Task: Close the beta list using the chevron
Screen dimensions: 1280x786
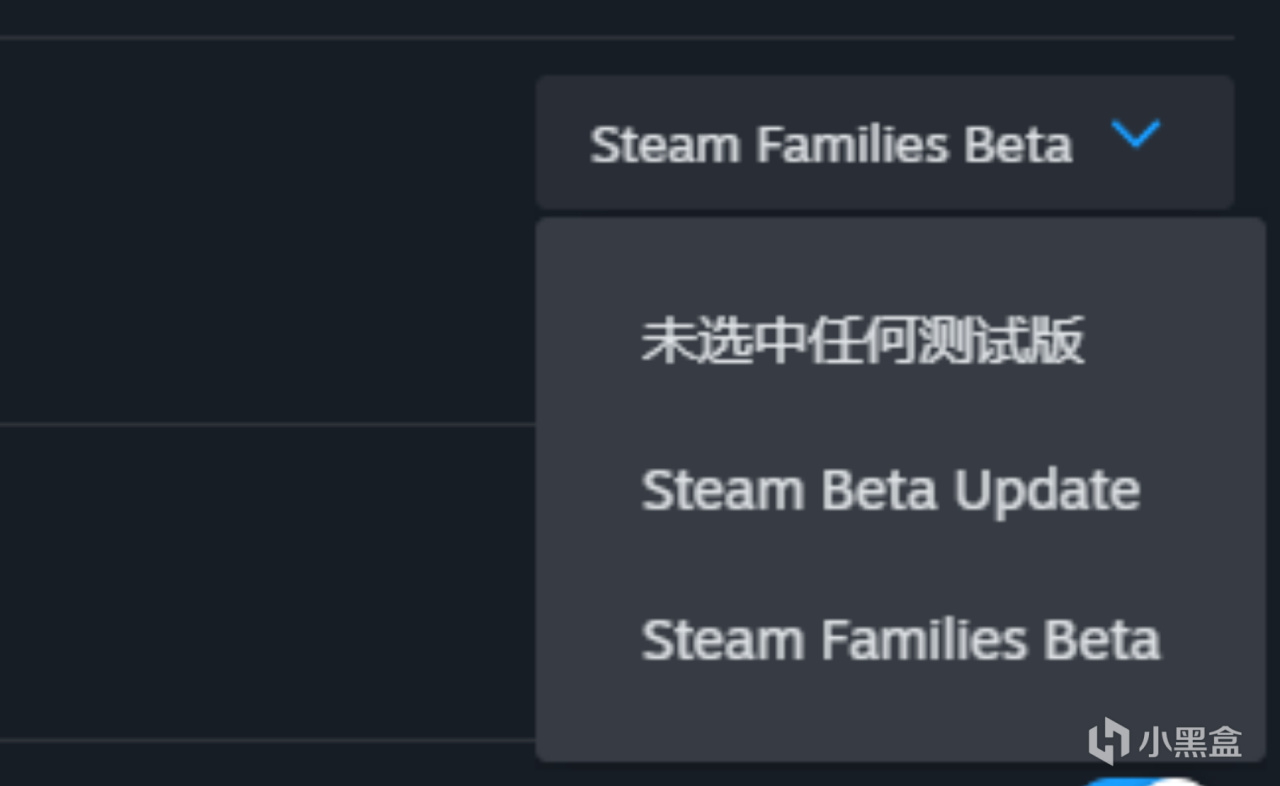Action: coord(1136,134)
